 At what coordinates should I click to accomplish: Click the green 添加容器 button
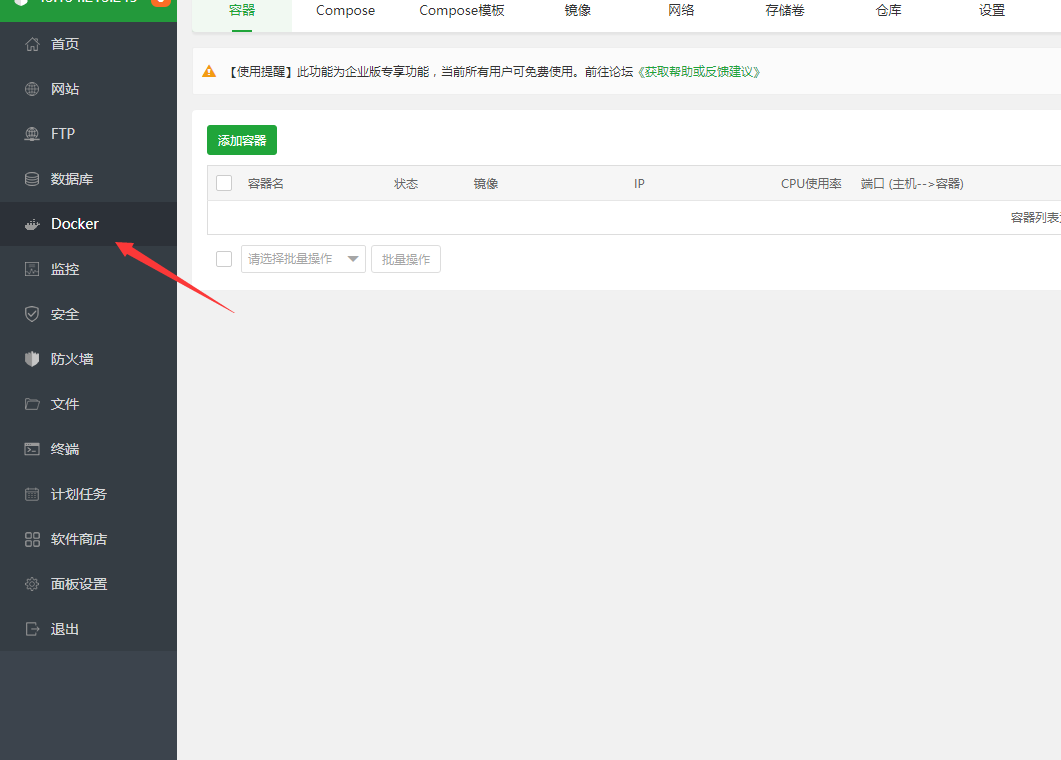pos(242,140)
